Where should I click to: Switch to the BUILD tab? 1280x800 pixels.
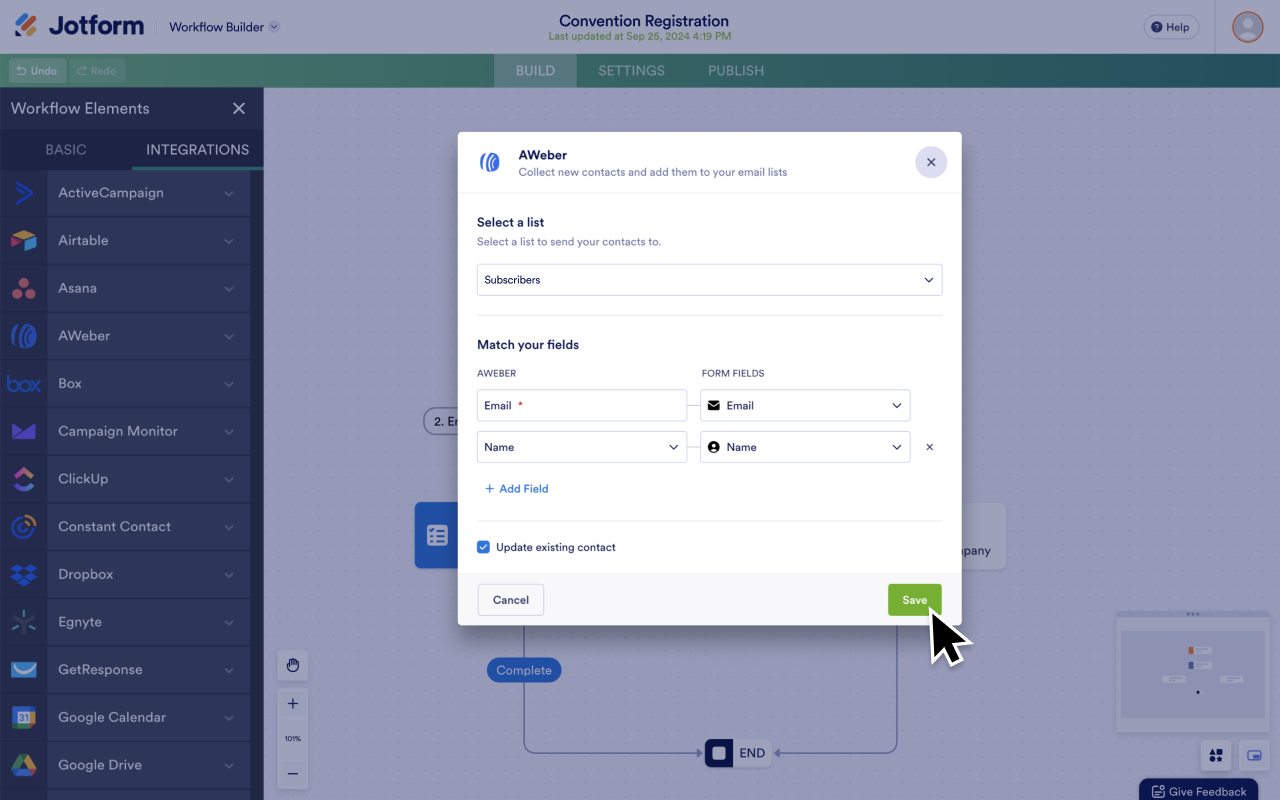click(535, 71)
